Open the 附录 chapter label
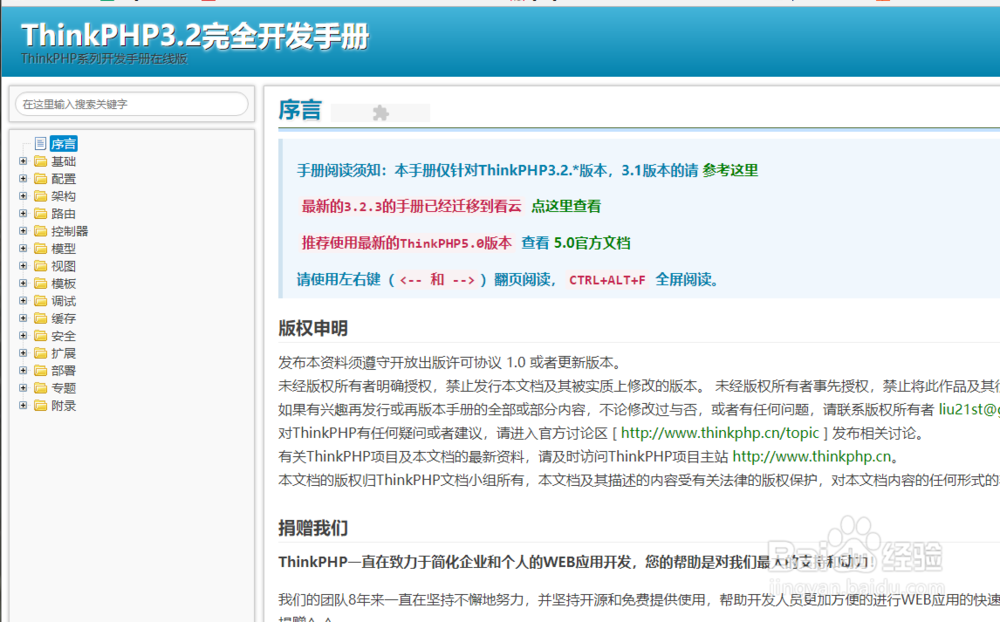The width and height of the screenshot is (1000, 622). click(x=63, y=405)
